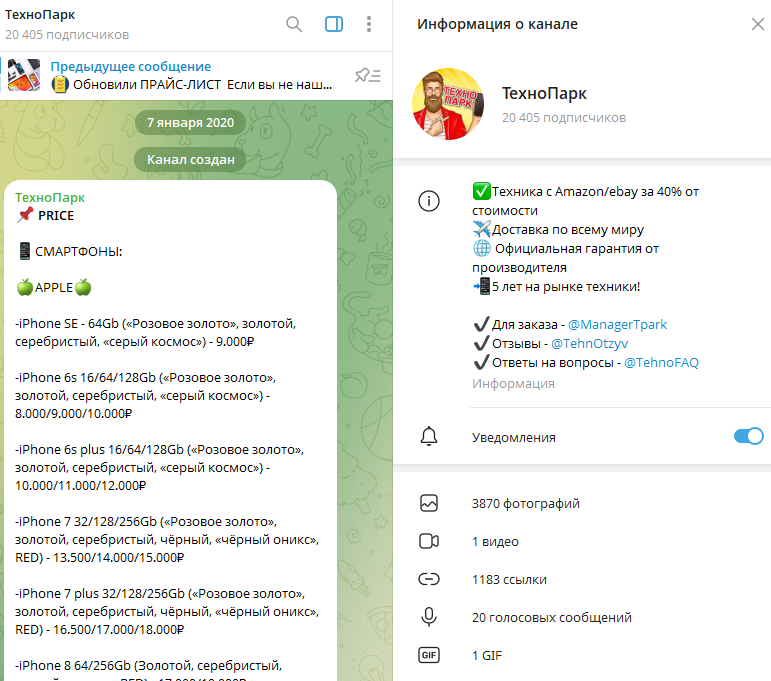Open the 1183 ссылки shared links

click(x=582, y=580)
